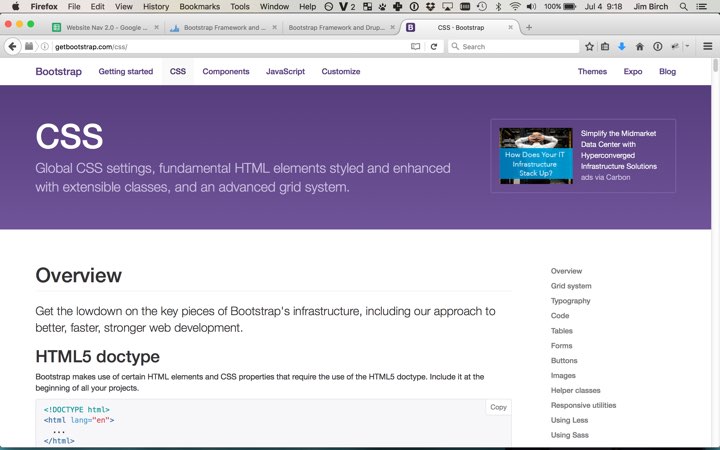Expand toolbar dropdown arrow near menu button

point(687,46)
